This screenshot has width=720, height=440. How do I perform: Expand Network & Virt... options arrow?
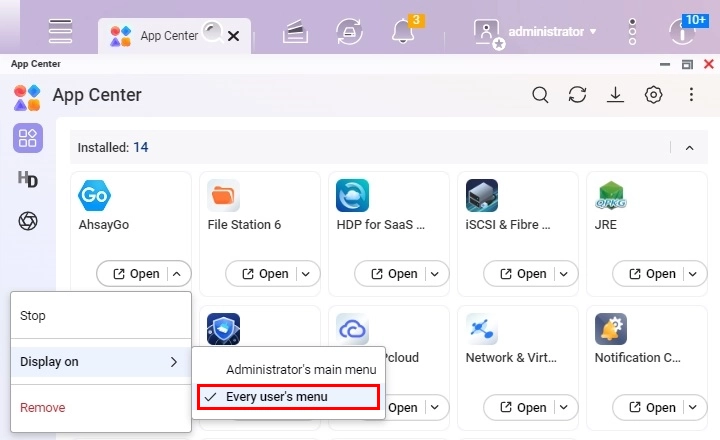click(564, 407)
